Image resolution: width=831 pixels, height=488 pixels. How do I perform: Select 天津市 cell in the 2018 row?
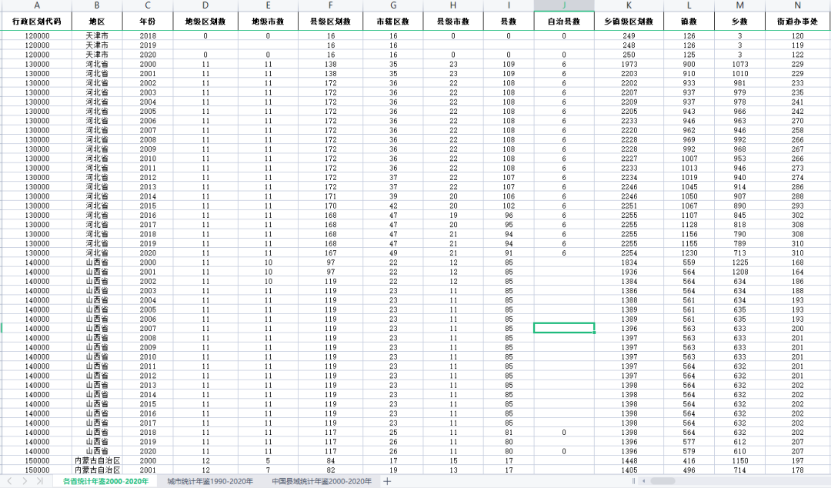tap(97, 36)
